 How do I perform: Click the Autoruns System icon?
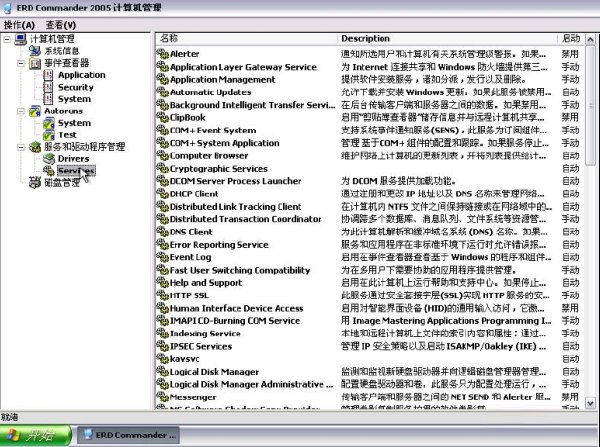click(x=49, y=123)
